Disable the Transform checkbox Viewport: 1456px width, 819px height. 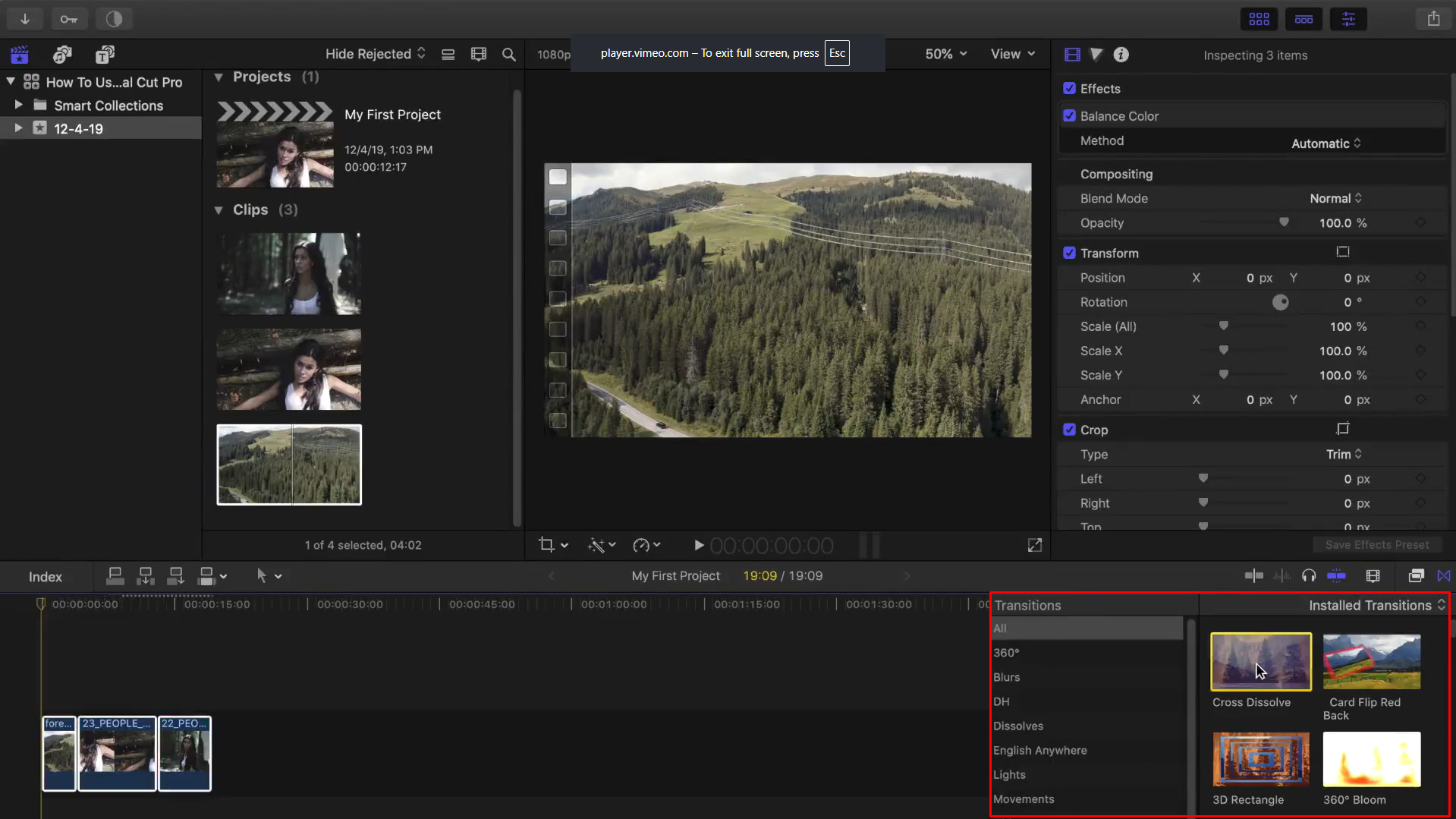[x=1070, y=253]
